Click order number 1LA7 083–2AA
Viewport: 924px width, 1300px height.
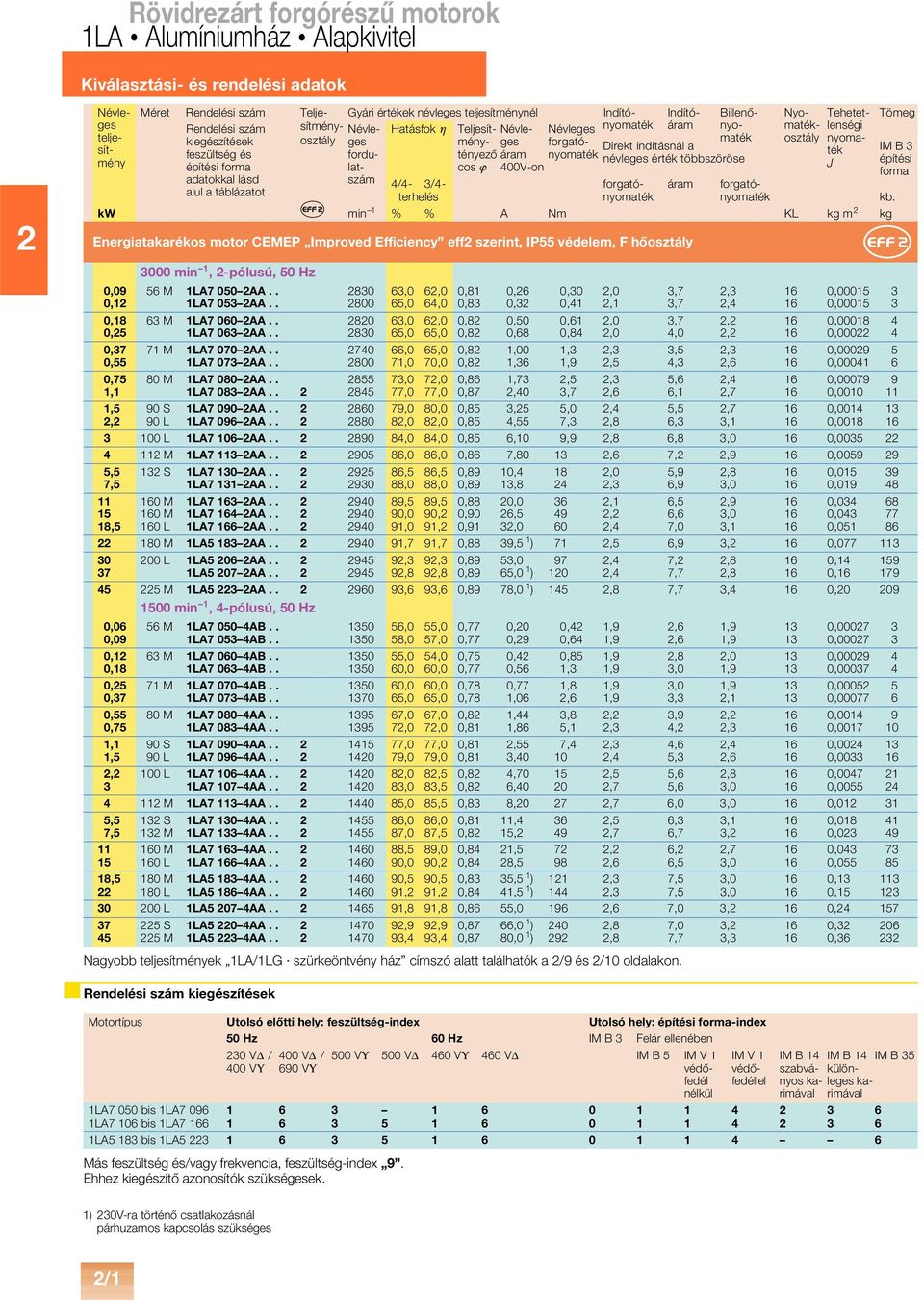pos(232,392)
